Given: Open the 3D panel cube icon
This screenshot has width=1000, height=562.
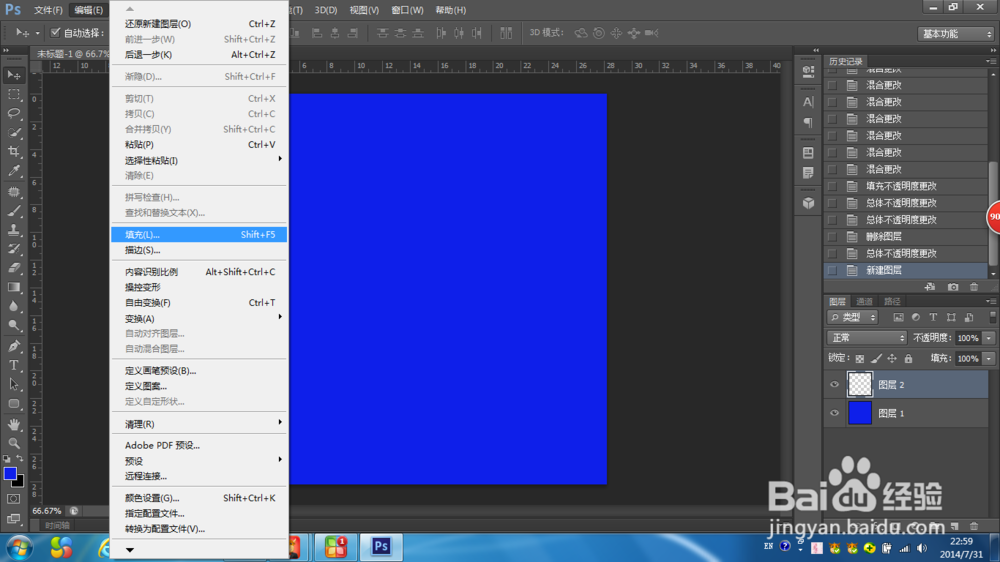Looking at the screenshot, I should (808, 203).
